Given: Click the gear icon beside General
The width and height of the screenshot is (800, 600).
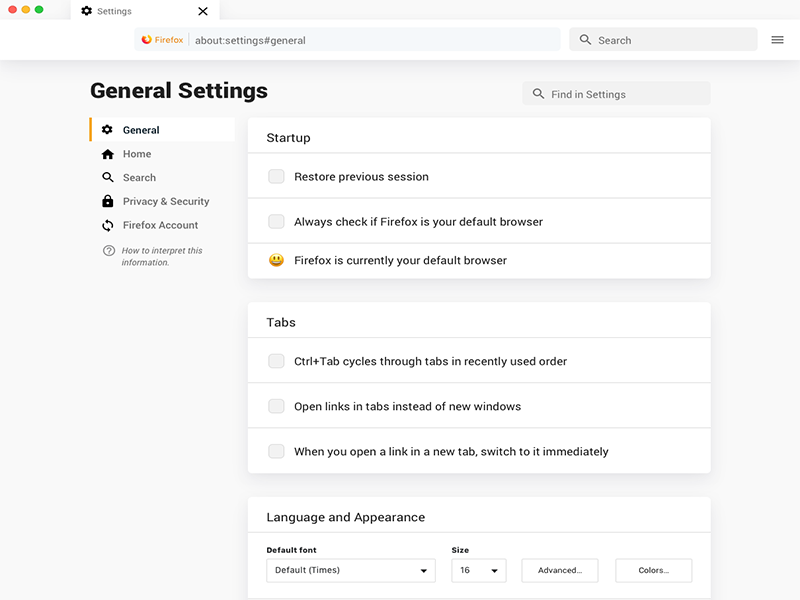Looking at the screenshot, I should pos(107,130).
